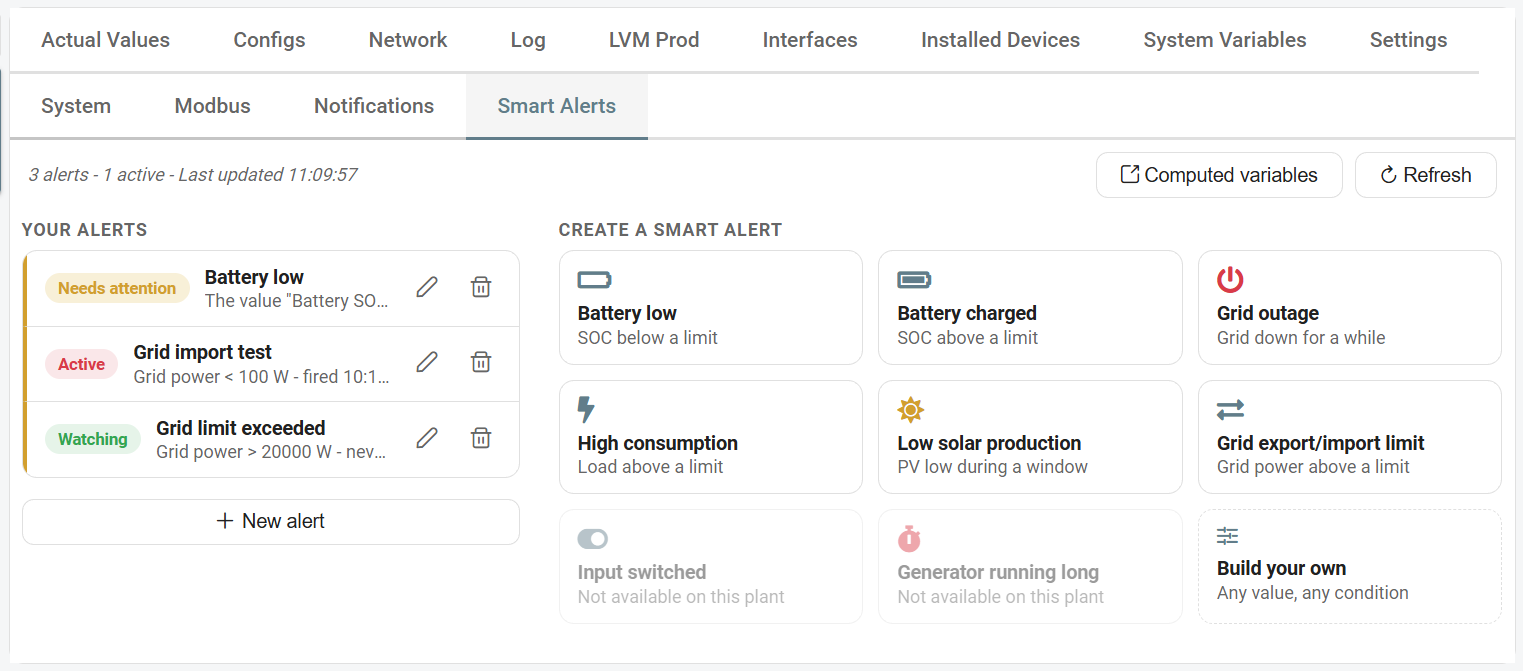Click the sliders icon on Build your own card
This screenshot has width=1523, height=671.
tap(1227, 536)
